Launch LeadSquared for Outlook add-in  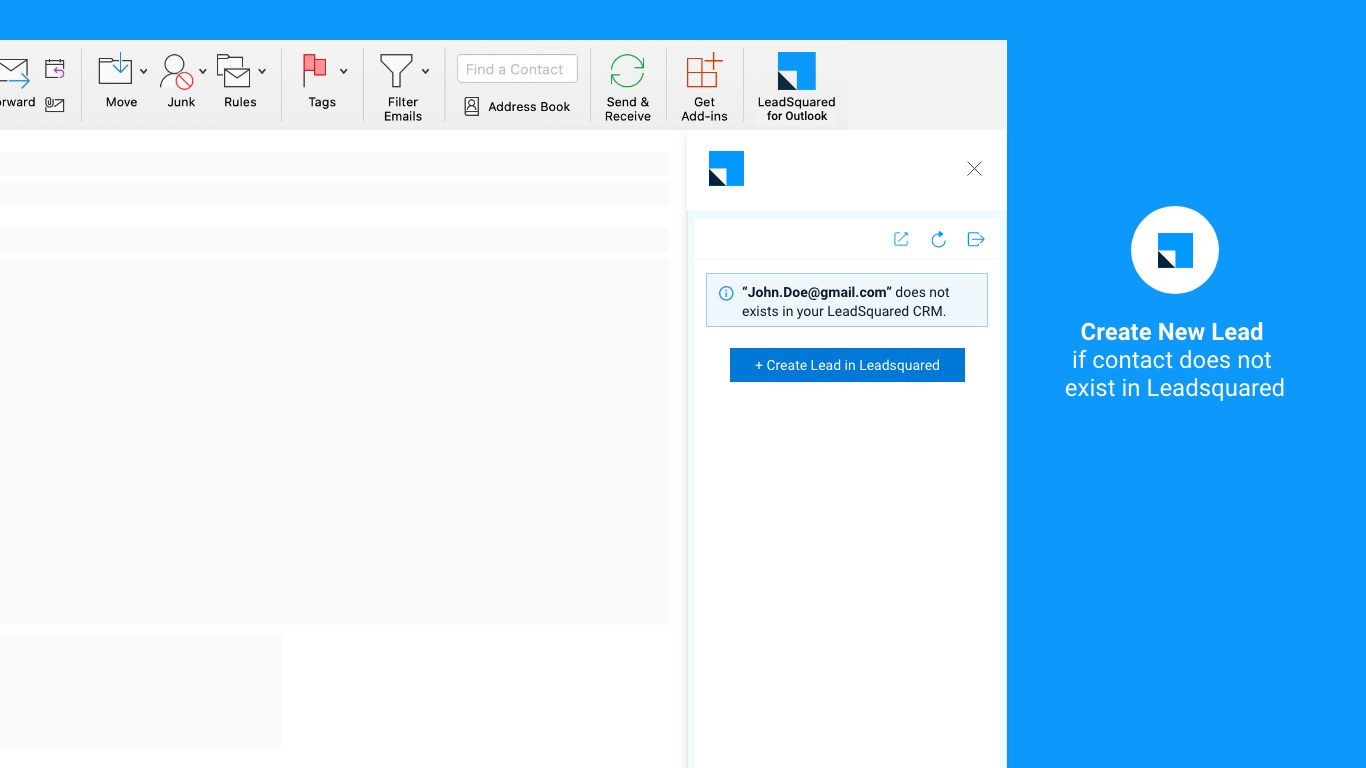[796, 87]
